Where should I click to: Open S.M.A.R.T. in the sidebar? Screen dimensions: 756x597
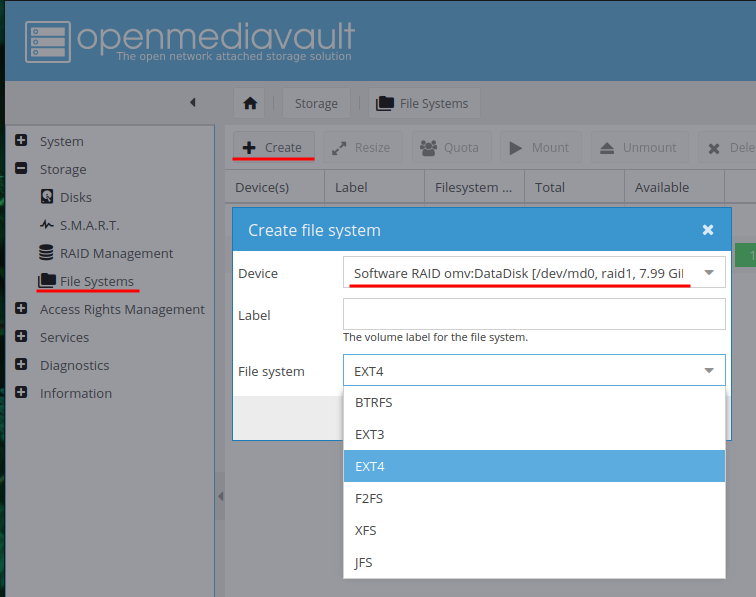tap(90, 225)
